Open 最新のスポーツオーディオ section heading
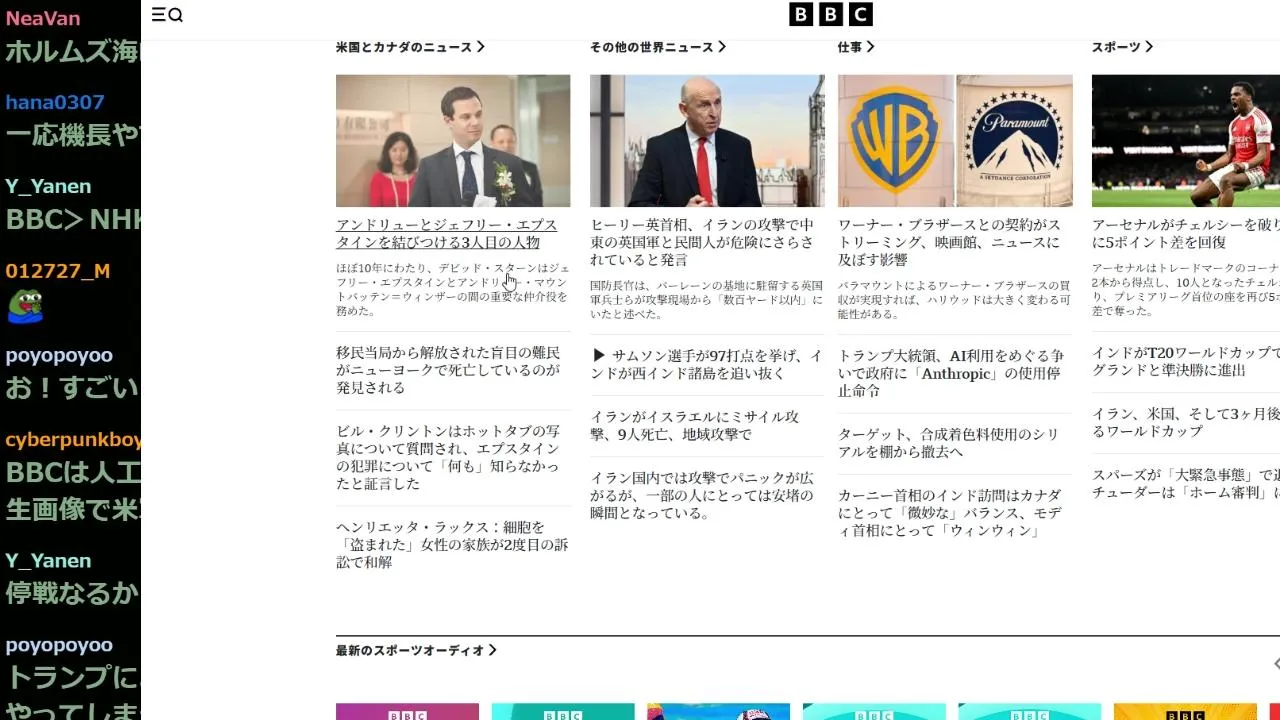 (416, 651)
